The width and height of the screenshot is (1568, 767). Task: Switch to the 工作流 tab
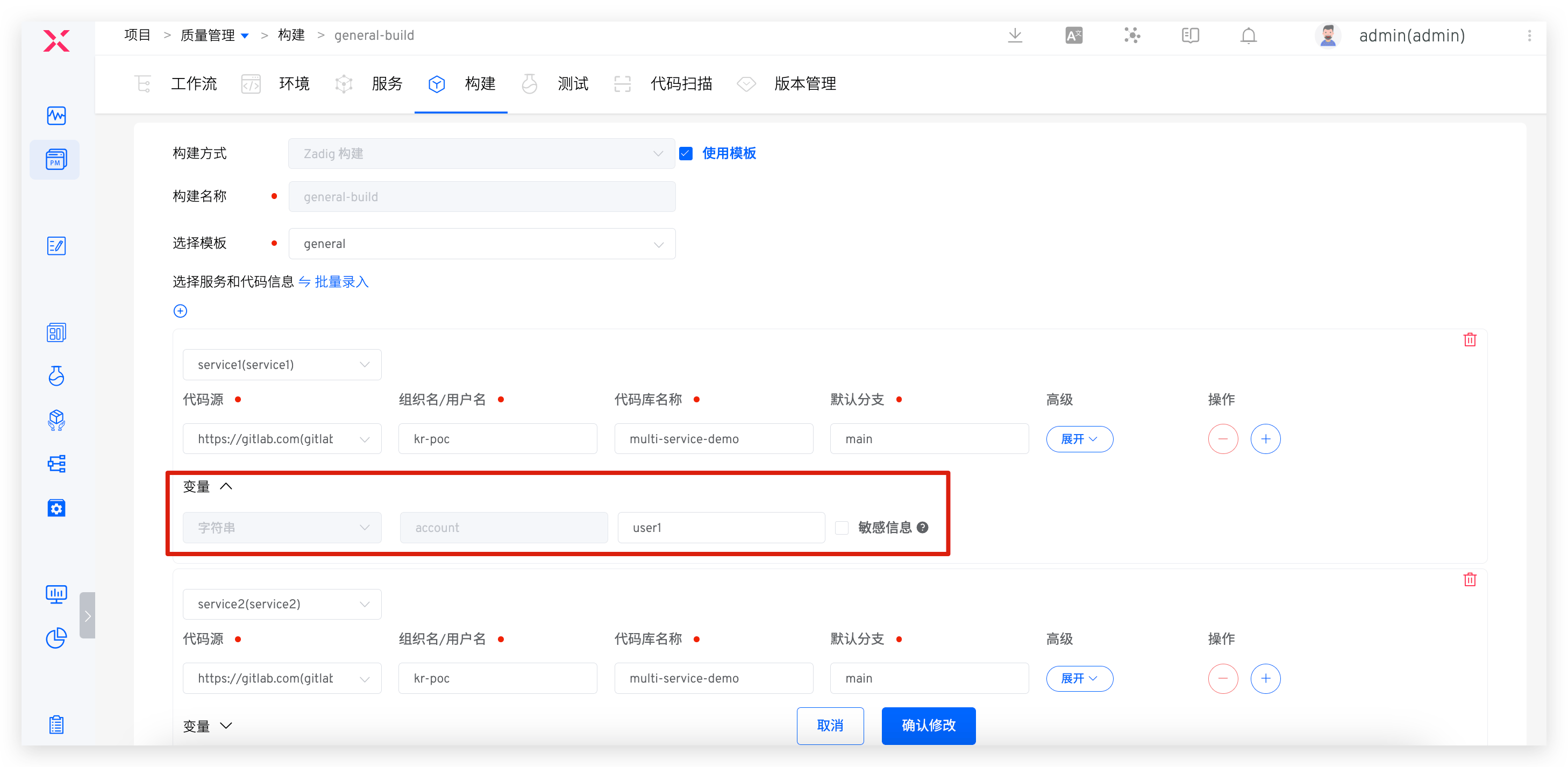pos(194,83)
